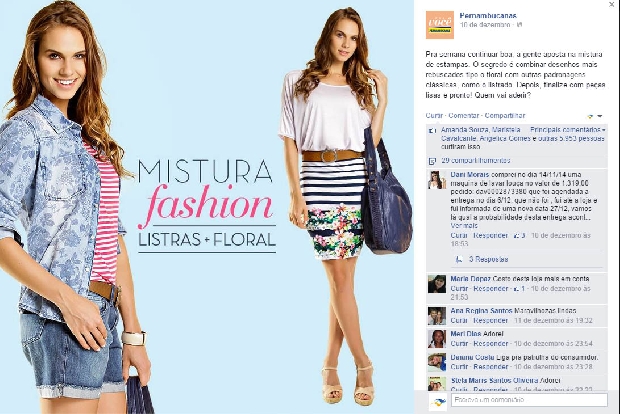Open the reaction options arrow next to Compartilhar
The image size is (620, 414).
[600, 116]
